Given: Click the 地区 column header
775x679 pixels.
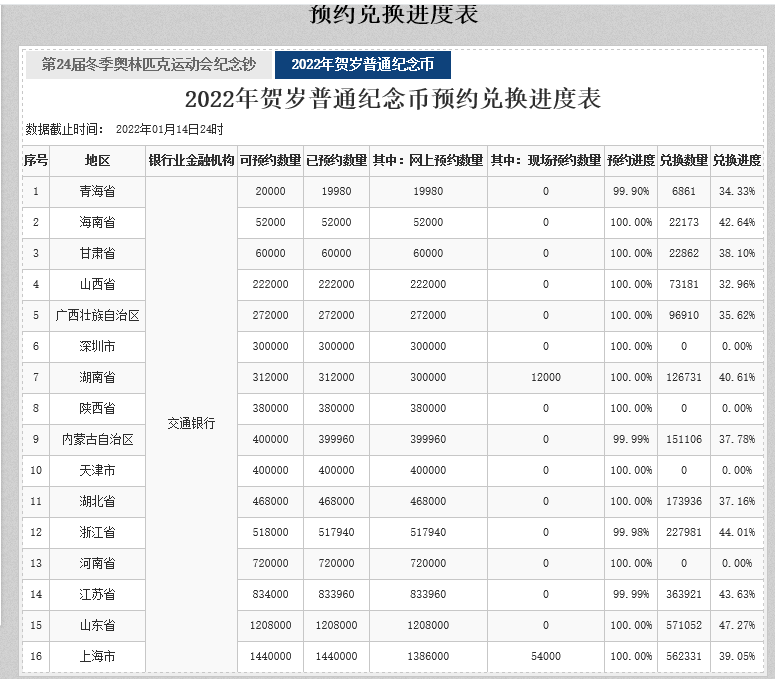Looking at the screenshot, I should click(x=97, y=160).
